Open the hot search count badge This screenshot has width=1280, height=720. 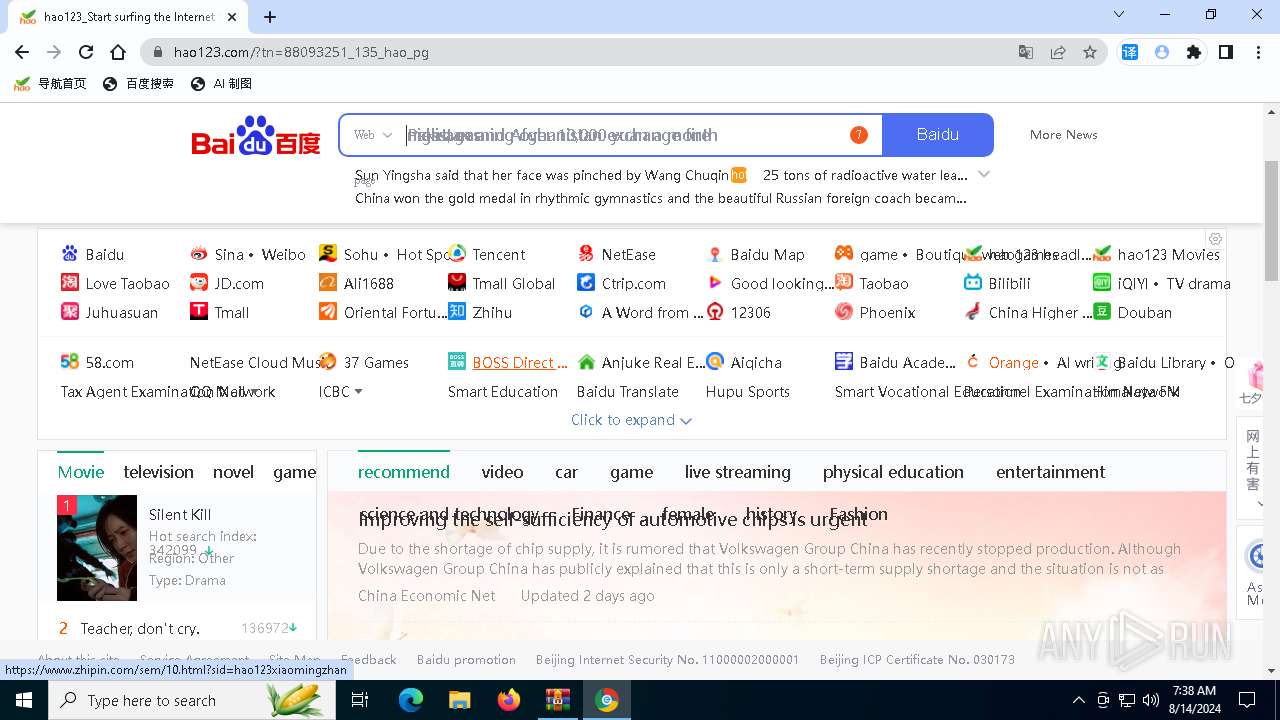(858, 135)
